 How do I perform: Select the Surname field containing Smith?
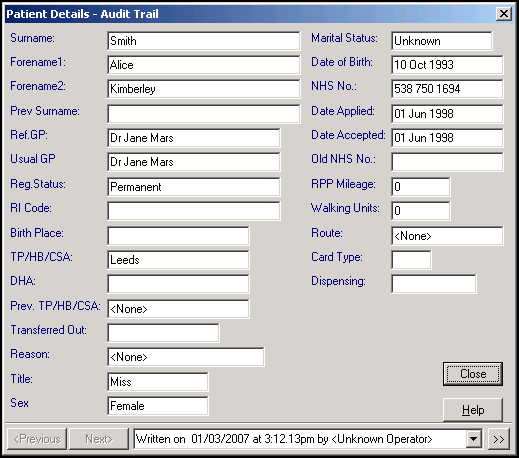click(x=204, y=41)
